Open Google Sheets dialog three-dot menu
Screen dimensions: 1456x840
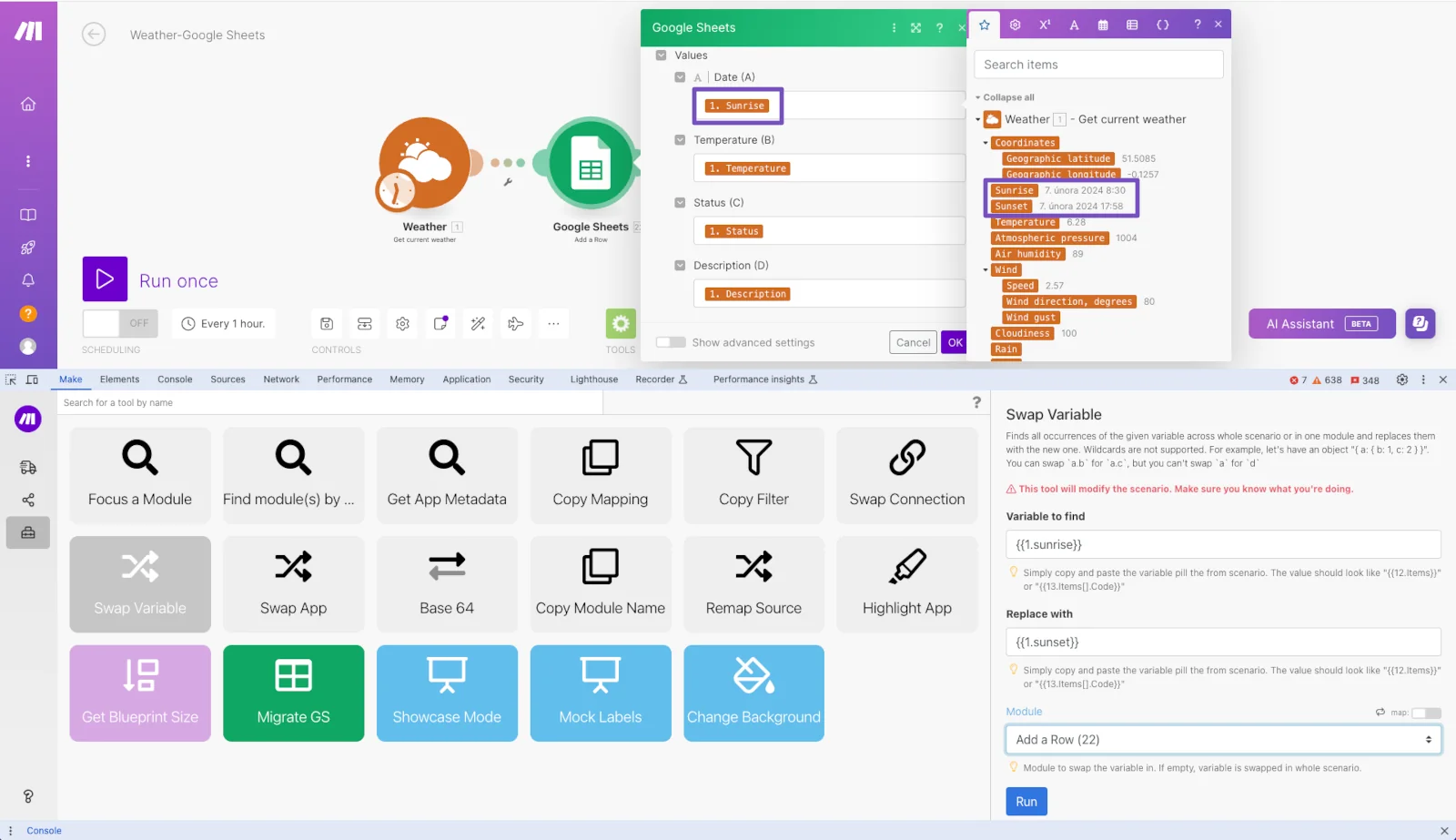click(x=894, y=27)
